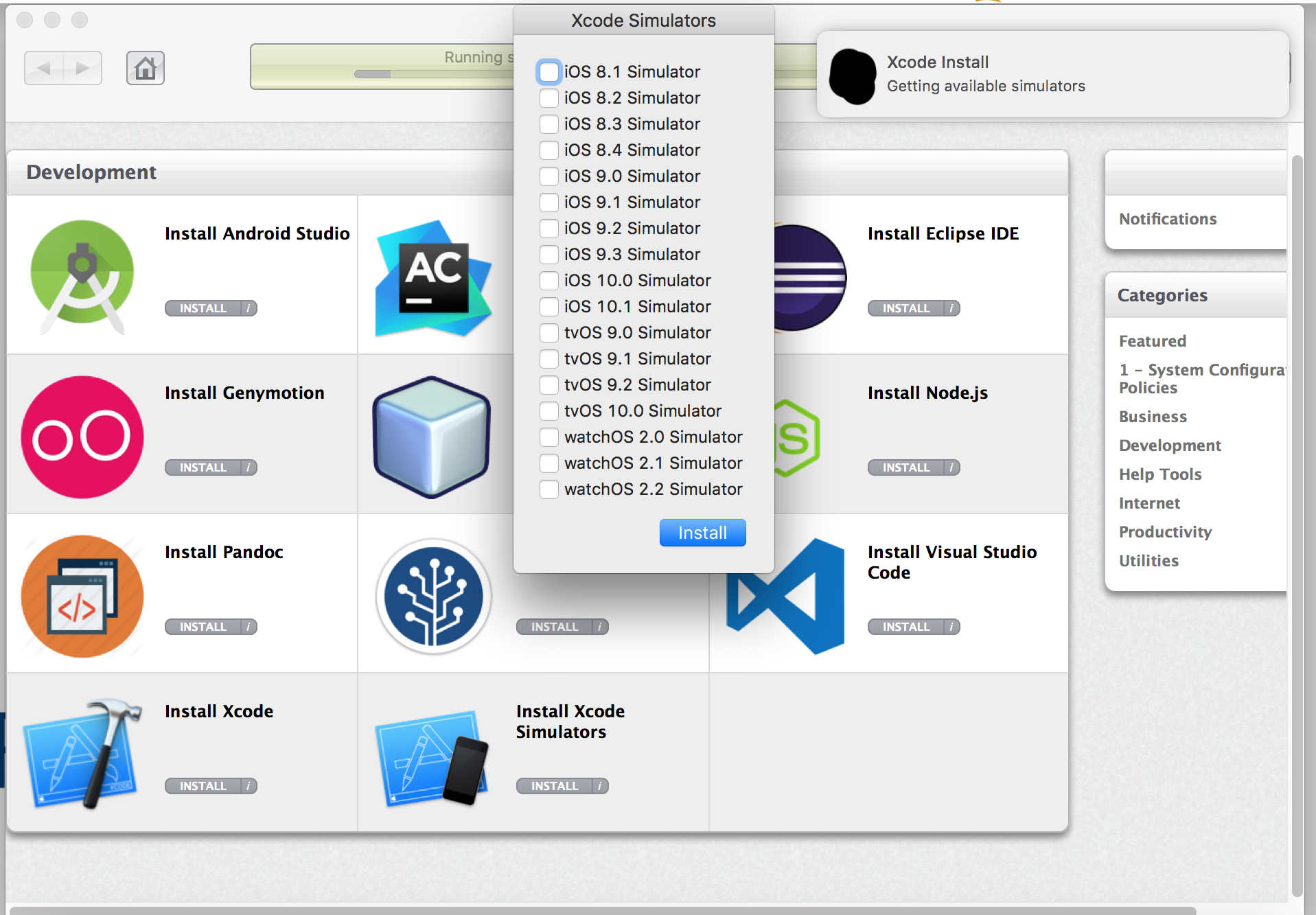This screenshot has height=915, width=1316.
Task: Open info for Genymotion install
Action: pos(249,467)
